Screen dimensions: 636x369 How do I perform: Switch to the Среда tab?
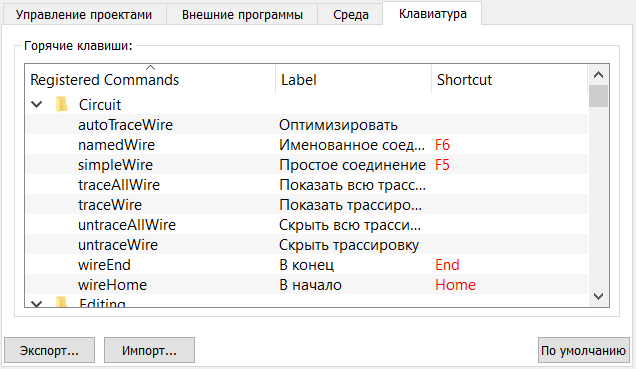coord(350,15)
